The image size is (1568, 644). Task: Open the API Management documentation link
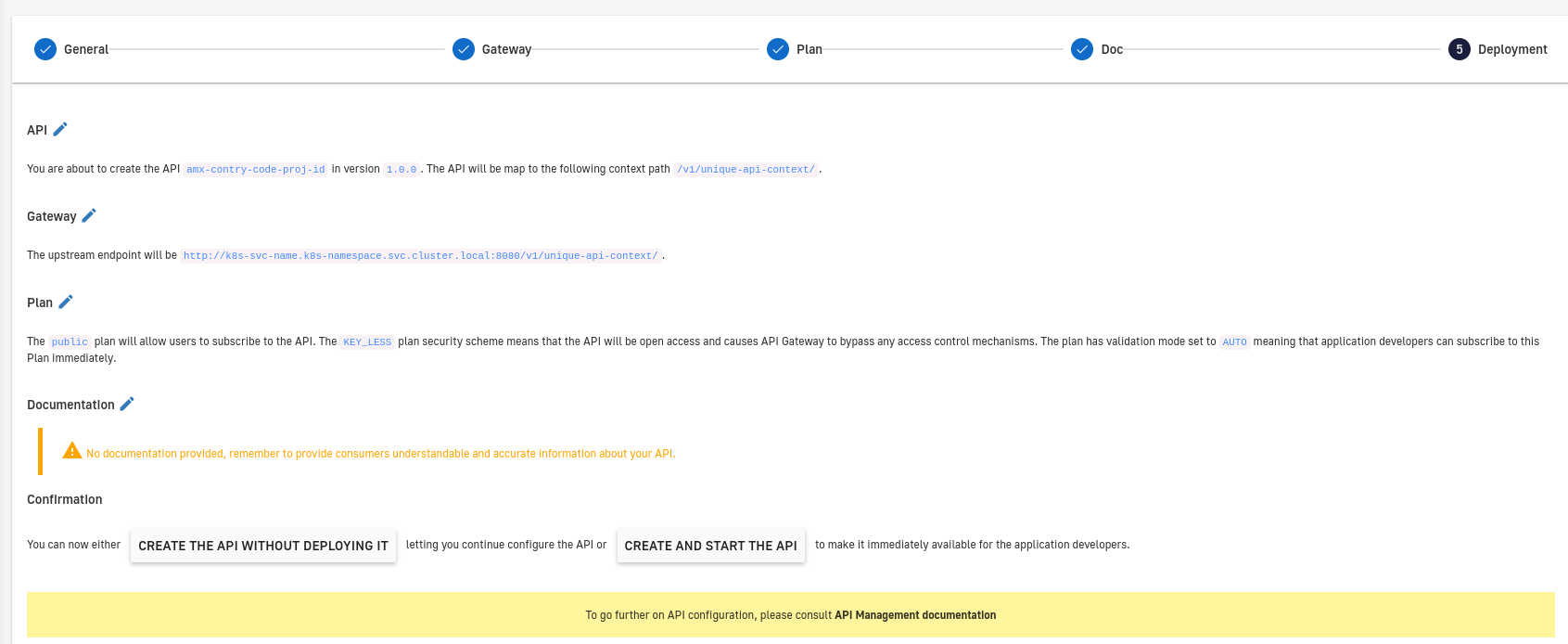[x=915, y=615]
